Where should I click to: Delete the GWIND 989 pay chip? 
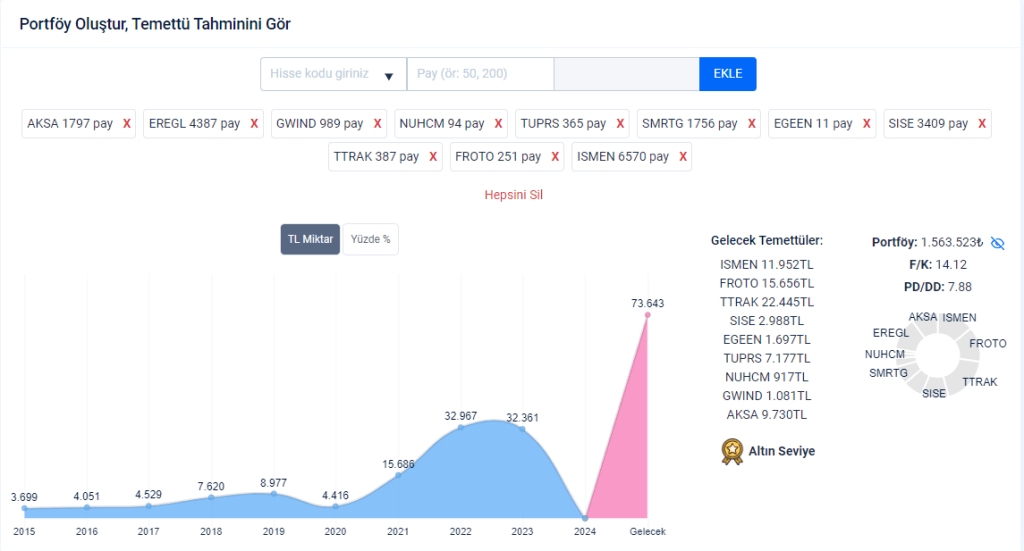[x=377, y=124]
